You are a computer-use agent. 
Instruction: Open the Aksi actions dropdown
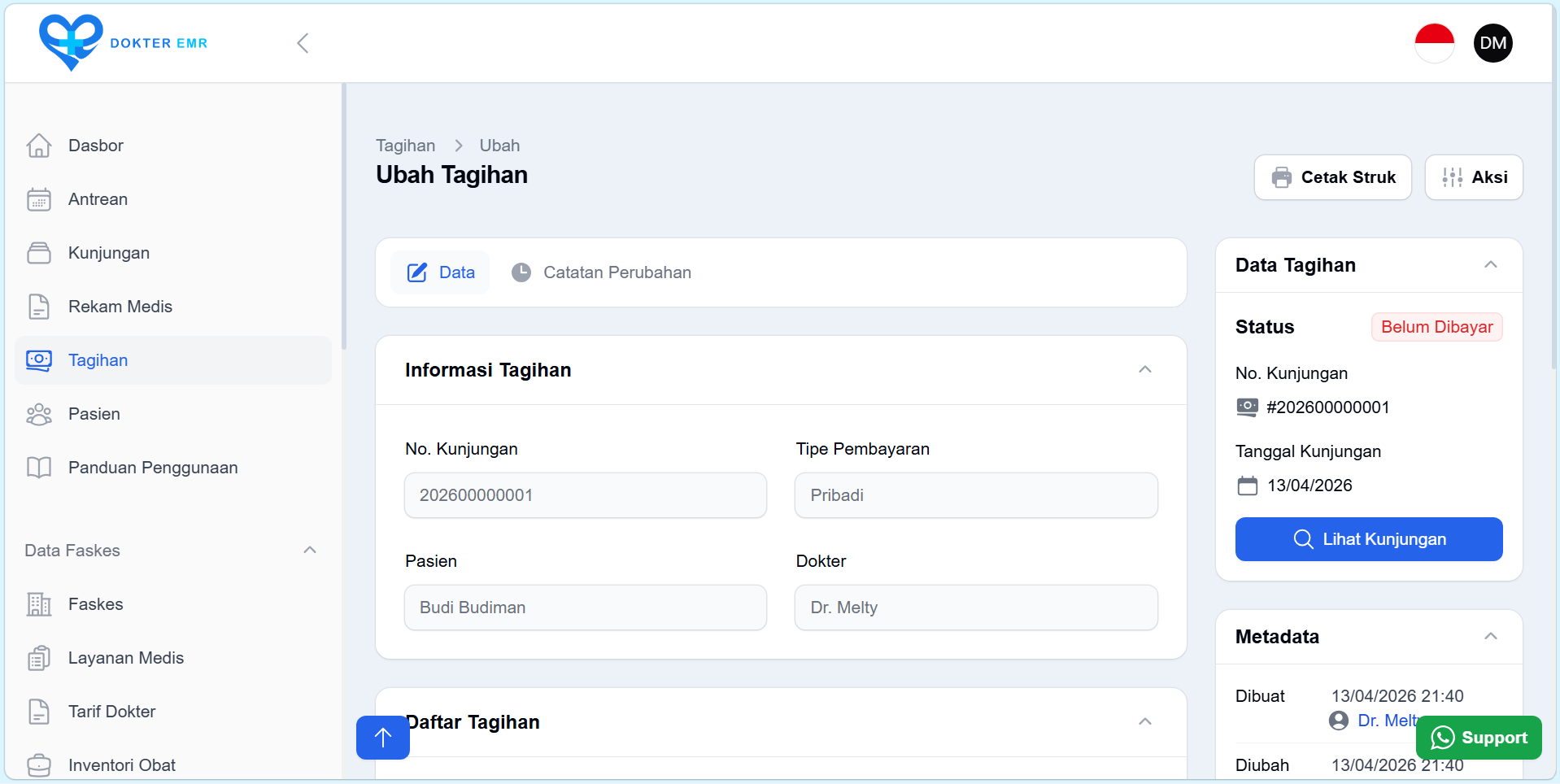[x=1474, y=177]
